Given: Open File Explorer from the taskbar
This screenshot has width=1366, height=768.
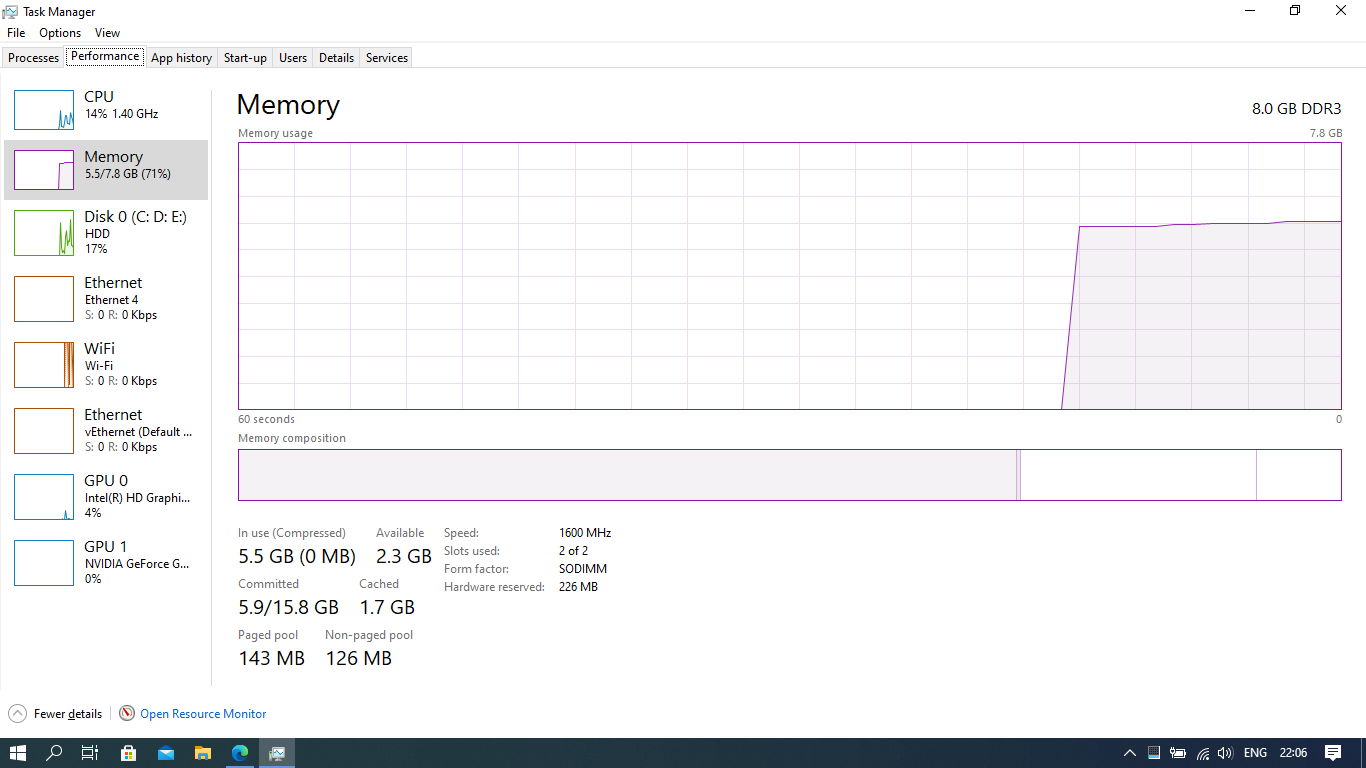Looking at the screenshot, I should tap(203, 753).
